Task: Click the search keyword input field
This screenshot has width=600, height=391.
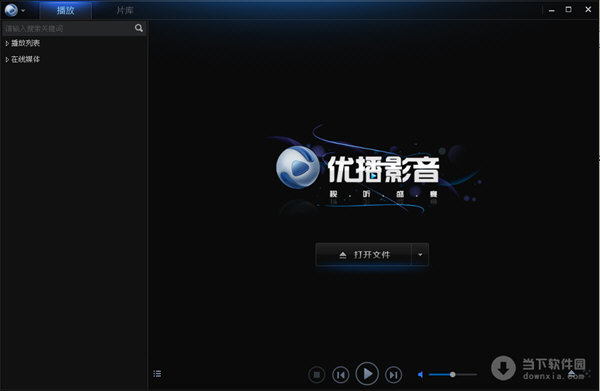Action: click(68, 28)
